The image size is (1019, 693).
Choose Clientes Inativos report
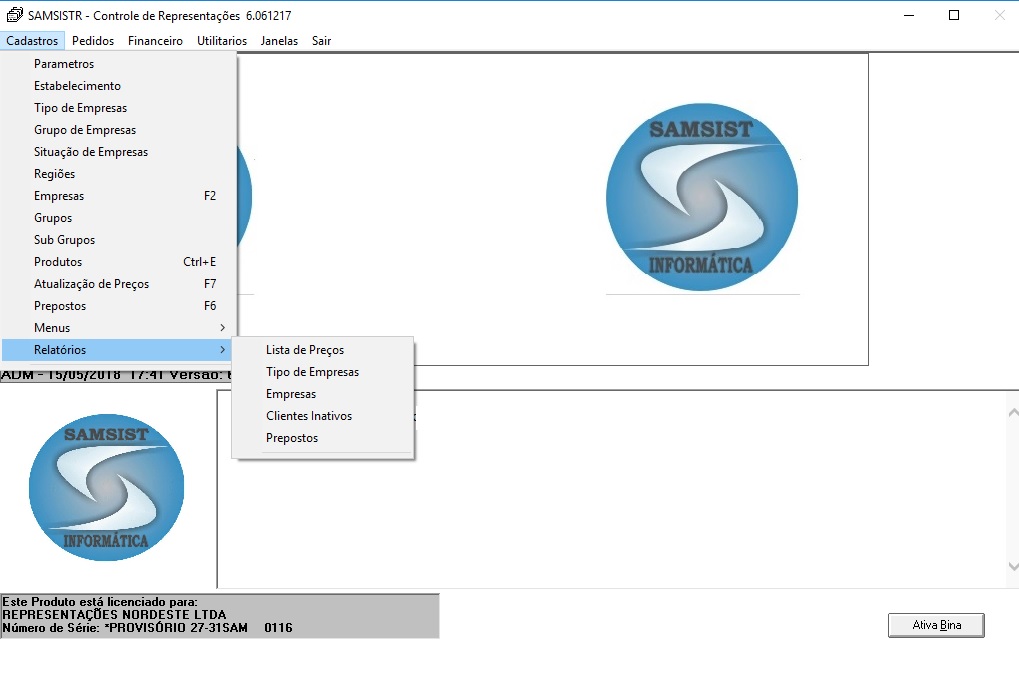tap(322, 416)
